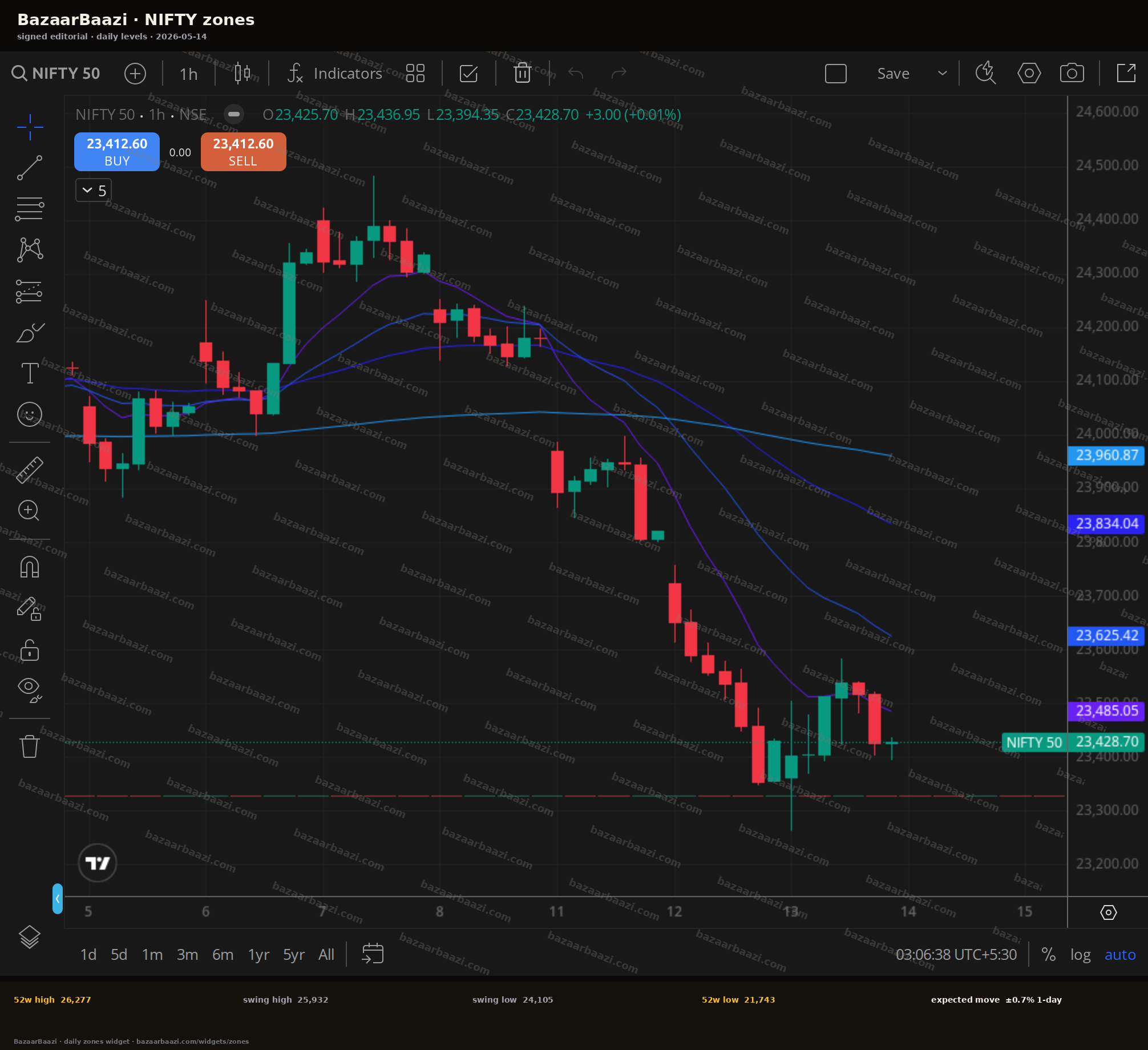
Task: Click the 23,485.05 purple price label
Action: (1106, 711)
